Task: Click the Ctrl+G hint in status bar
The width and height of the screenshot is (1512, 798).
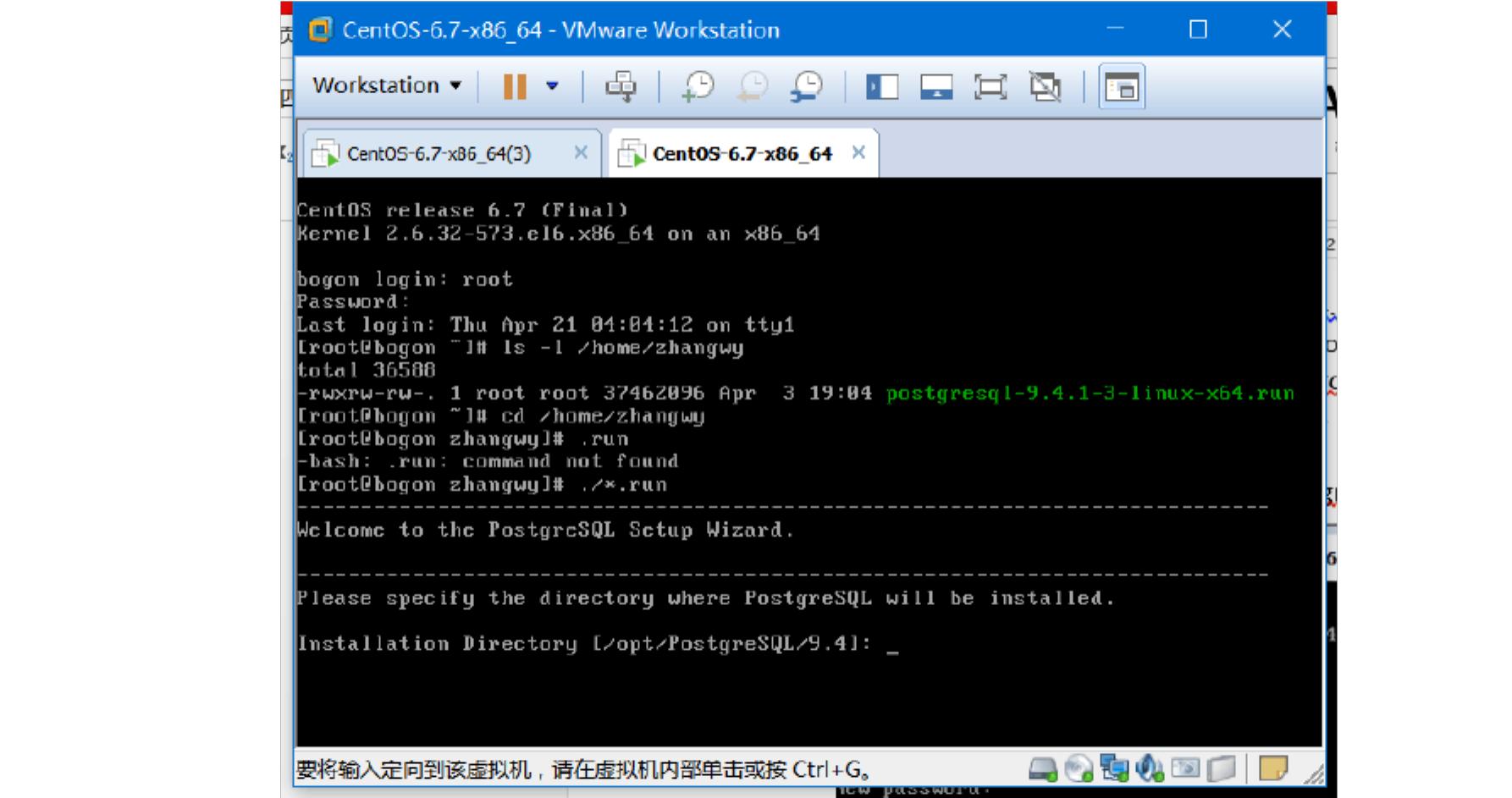Action: (x=830, y=769)
